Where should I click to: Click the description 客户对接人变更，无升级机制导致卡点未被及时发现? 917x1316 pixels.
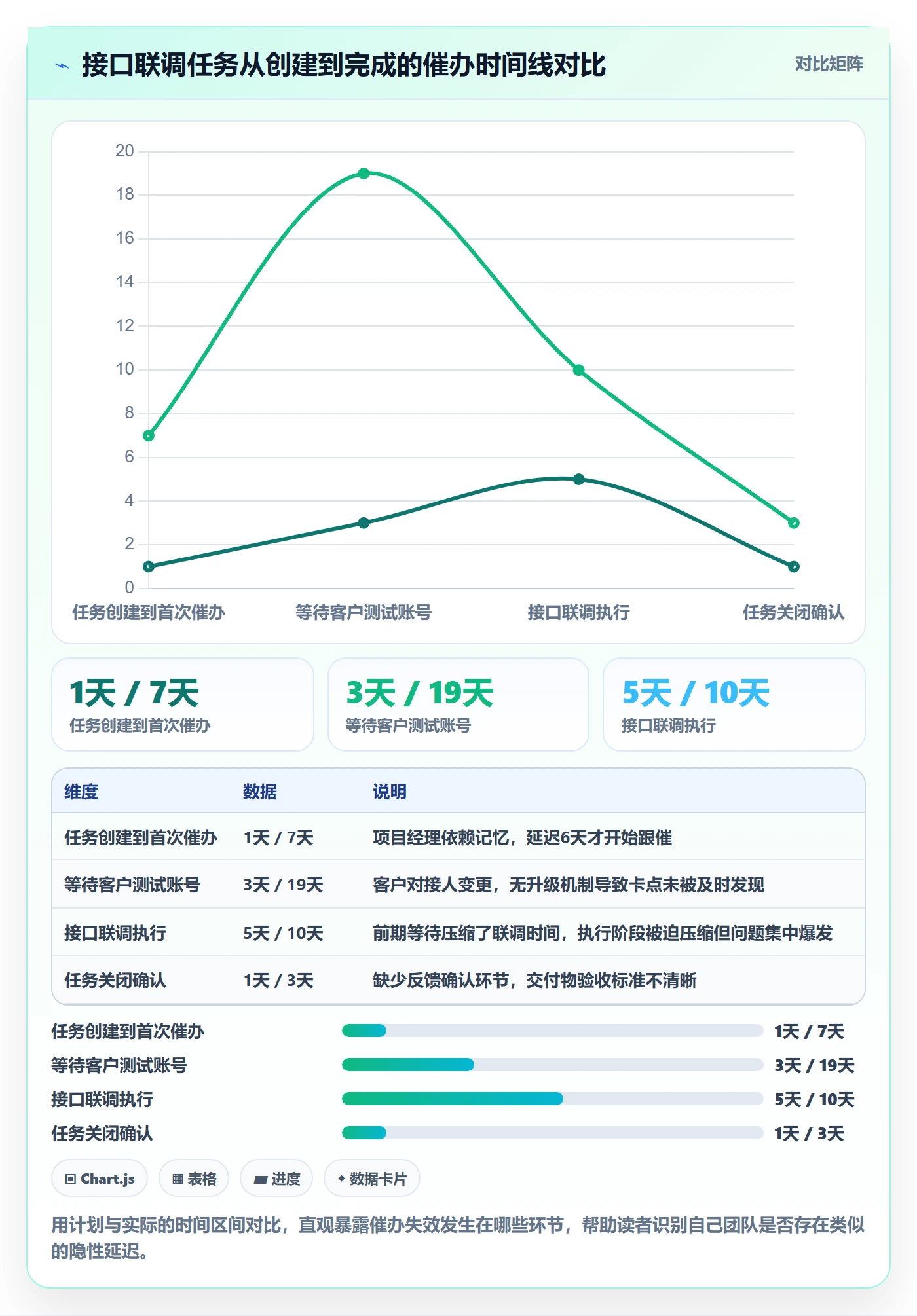click(x=569, y=885)
